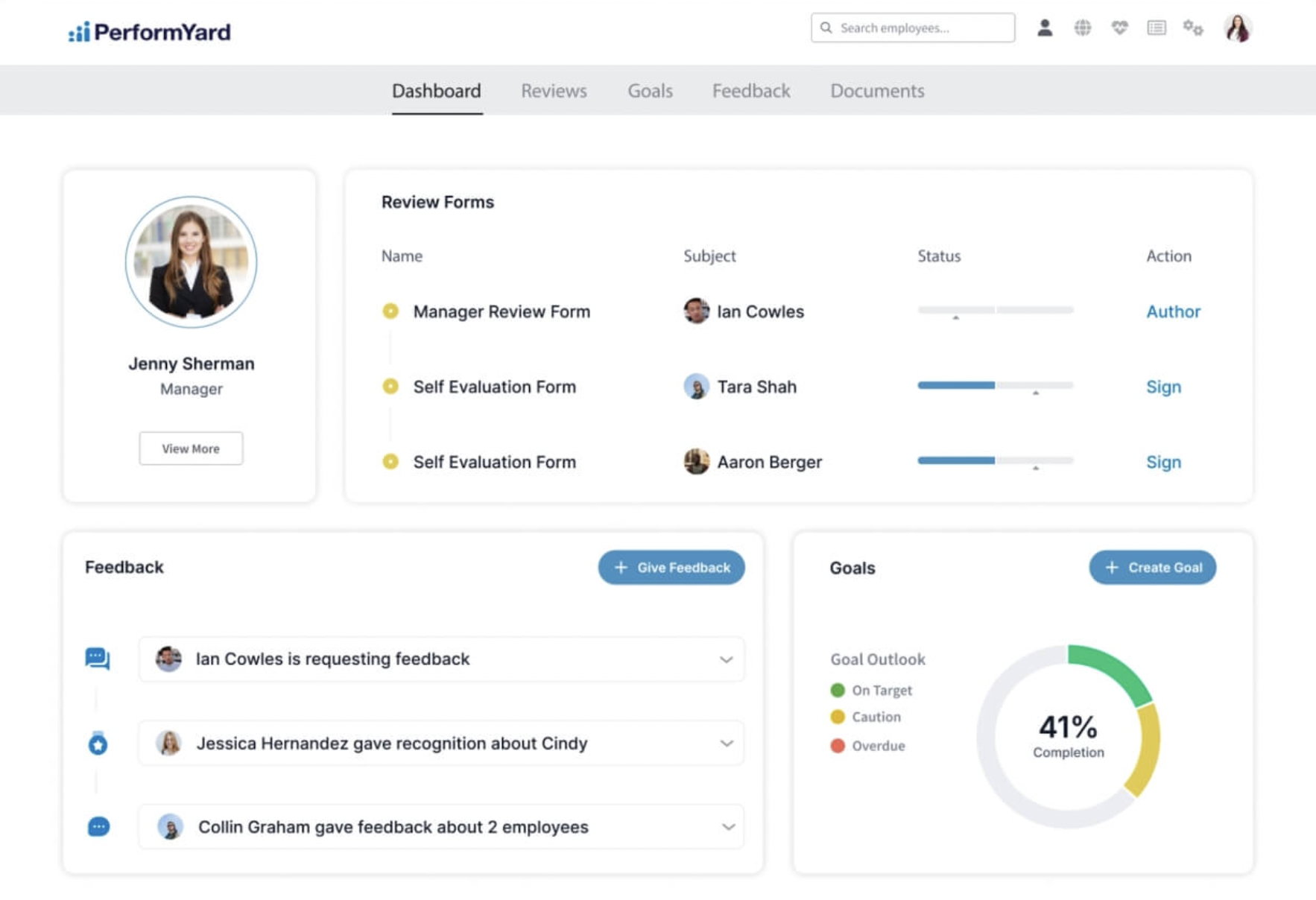This screenshot has height=900, width=1316.
Task: Click the status progress bar for Ian Cowles
Action: (x=996, y=309)
